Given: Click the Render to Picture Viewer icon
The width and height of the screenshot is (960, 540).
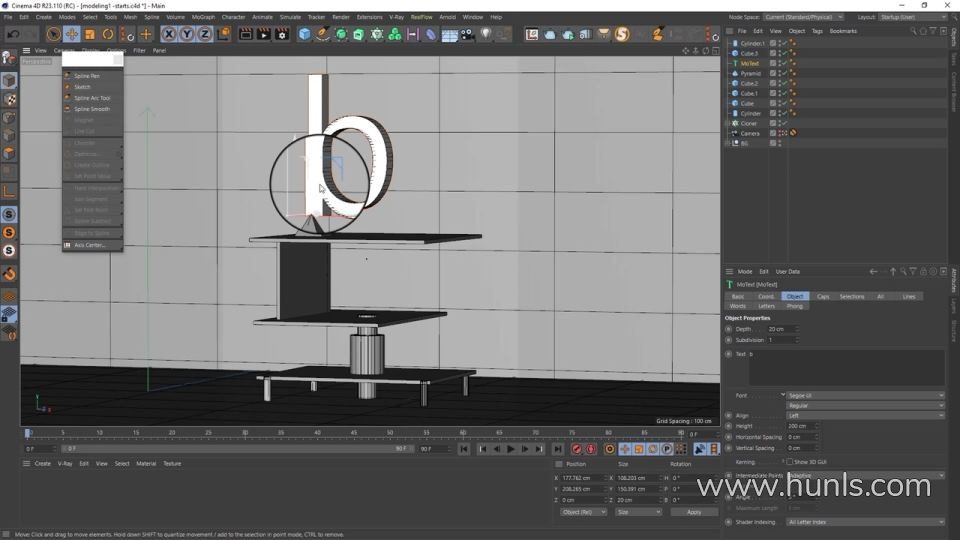Looking at the screenshot, I should [262, 34].
